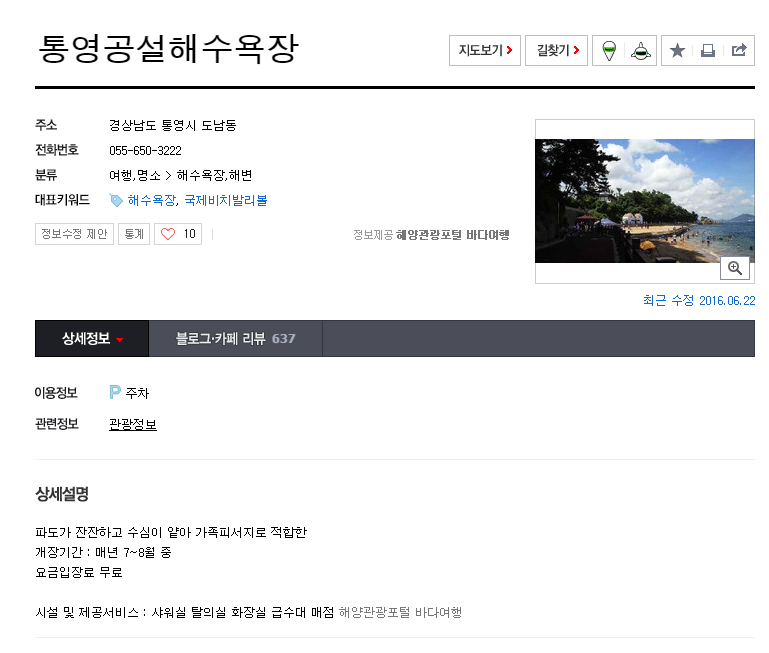
Task: Click the title 통영공설해수욕장
Action: (x=168, y=49)
